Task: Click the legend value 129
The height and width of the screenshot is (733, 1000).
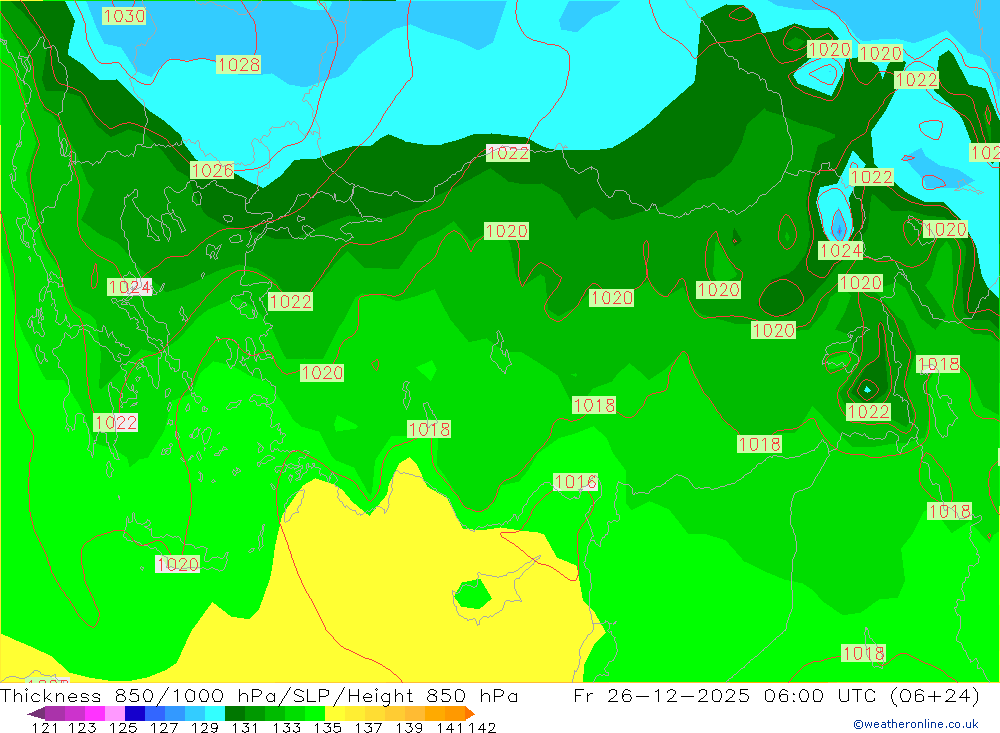Action: (x=204, y=727)
